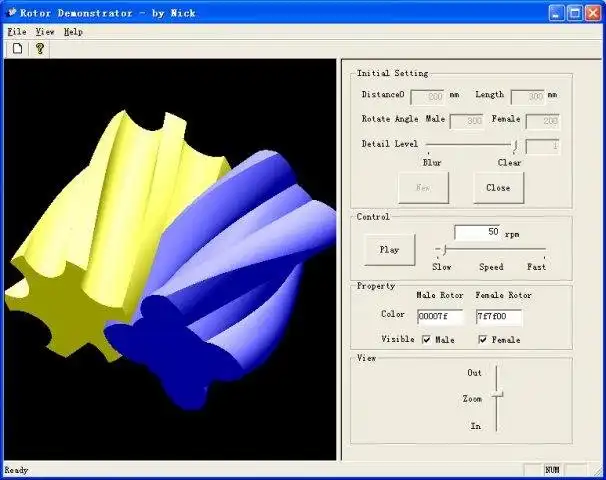Click the disabled New button
Screen dimensions: 606x480
[x=424, y=188]
